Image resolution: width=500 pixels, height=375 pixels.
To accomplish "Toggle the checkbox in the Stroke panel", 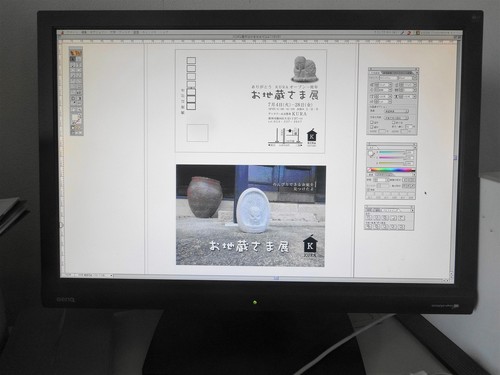I will pyautogui.click(x=368, y=190).
